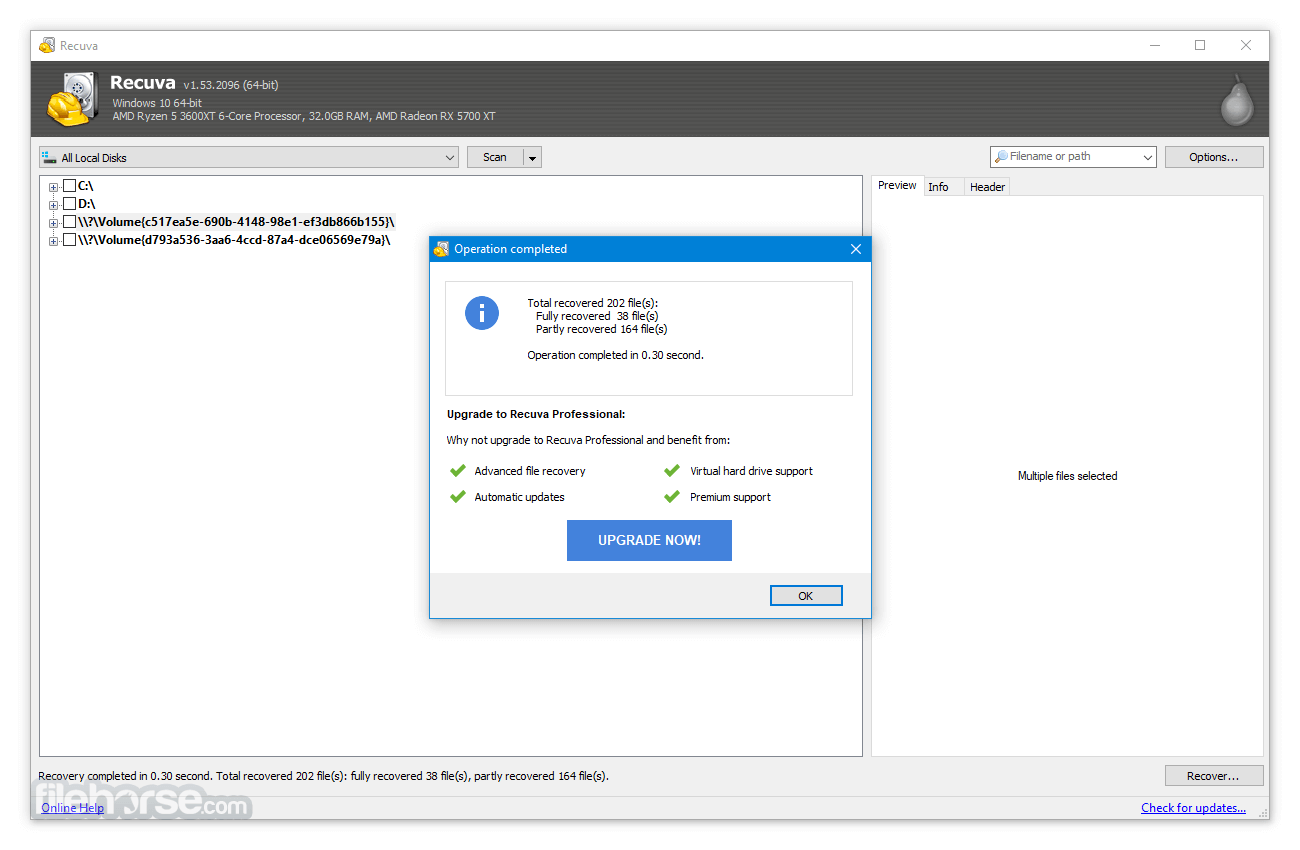1300x850 pixels.
Task: Open the Scan button dropdown arrow
Action: [532, 157]
